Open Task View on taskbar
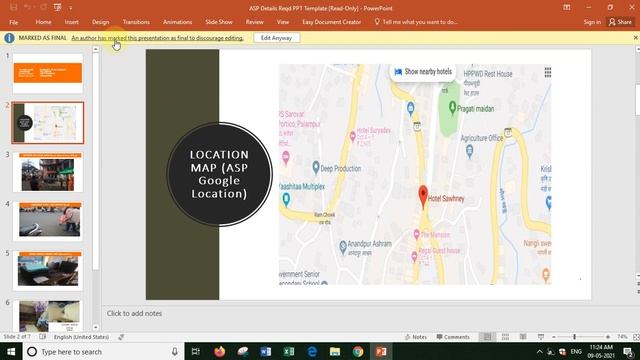Screen dimensions: 640x360 pyautogui.click(x=196, y=351)
